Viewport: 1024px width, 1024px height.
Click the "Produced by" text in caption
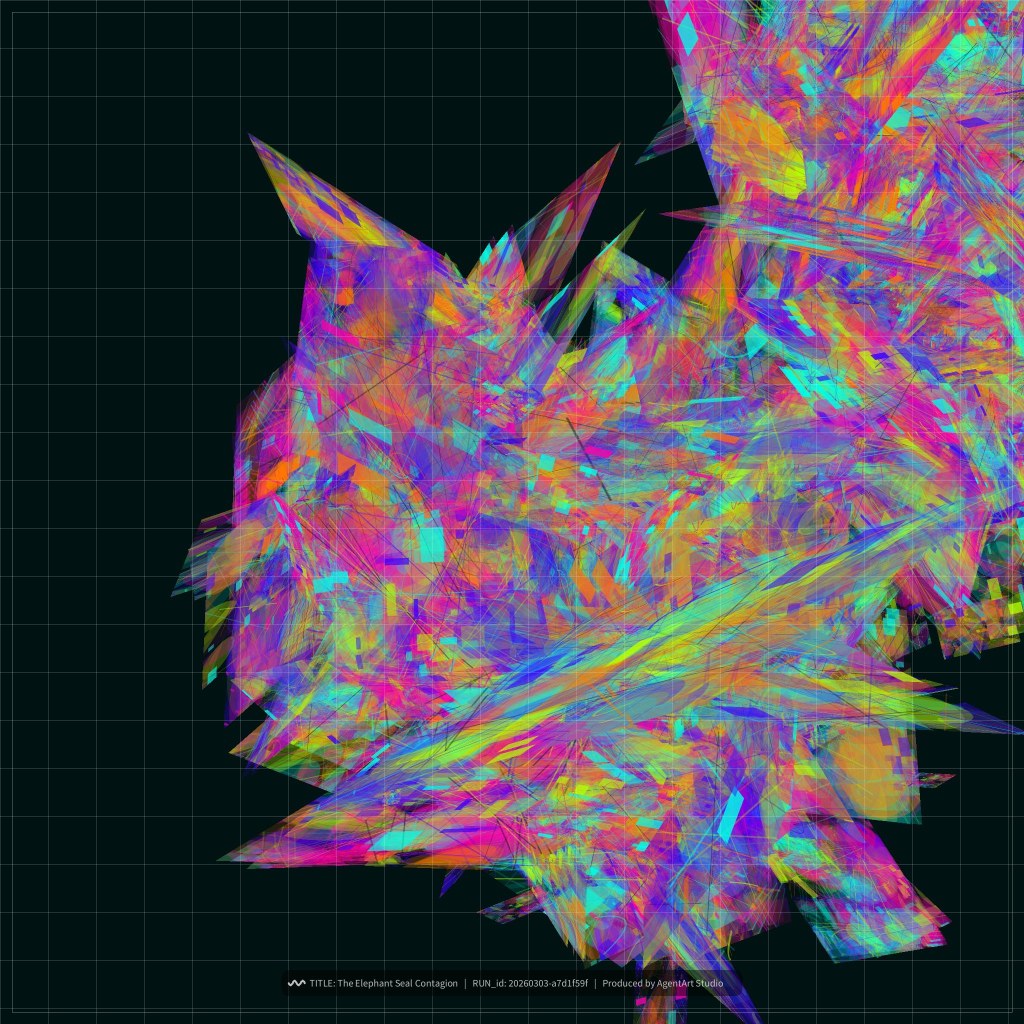(628, 983)
